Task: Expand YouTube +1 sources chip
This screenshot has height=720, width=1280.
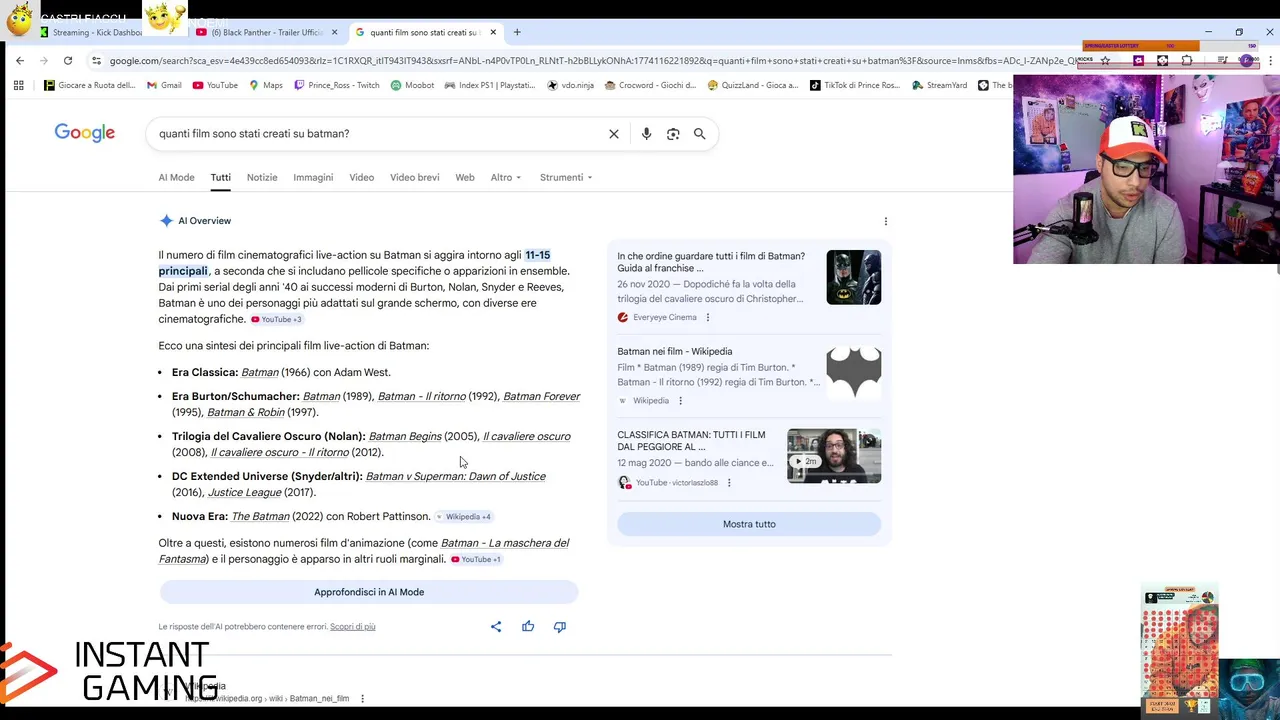Action: tap(476, 559)
